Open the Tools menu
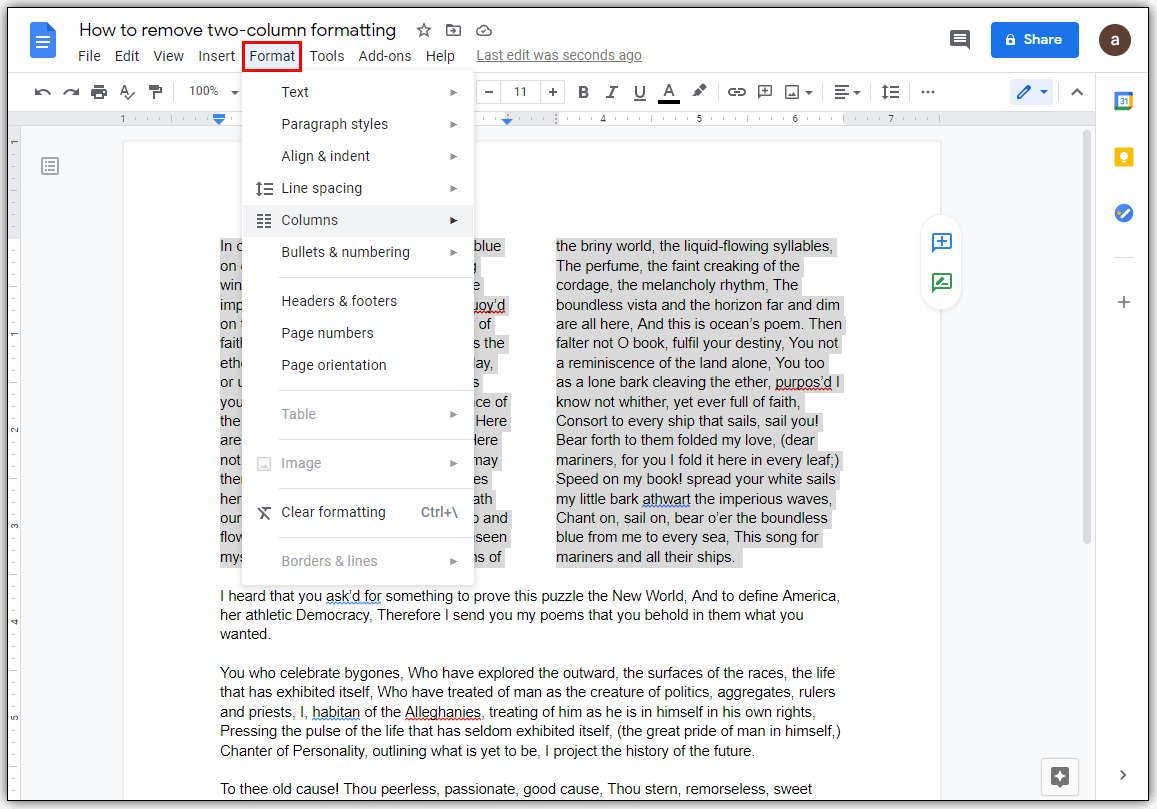Image resolution: width=1157 pixels, height=809 pixels. point(327,56)
